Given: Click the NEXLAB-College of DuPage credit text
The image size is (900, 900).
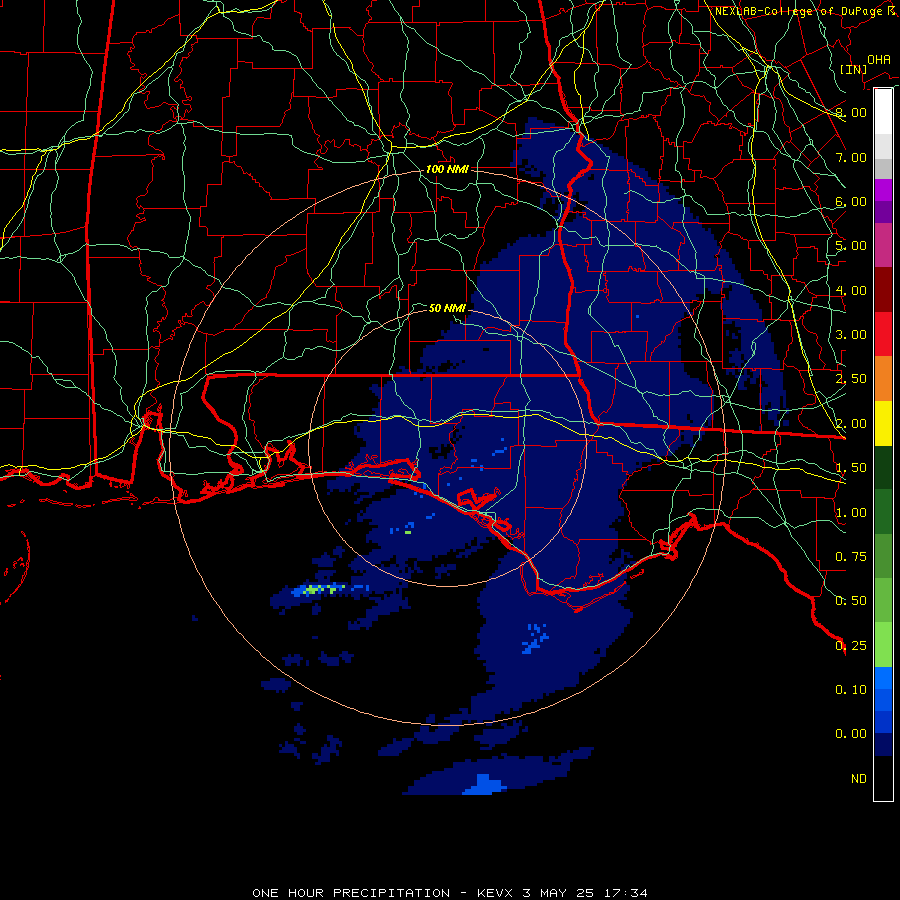Looking at the screenshot, I should pos(806,11).
